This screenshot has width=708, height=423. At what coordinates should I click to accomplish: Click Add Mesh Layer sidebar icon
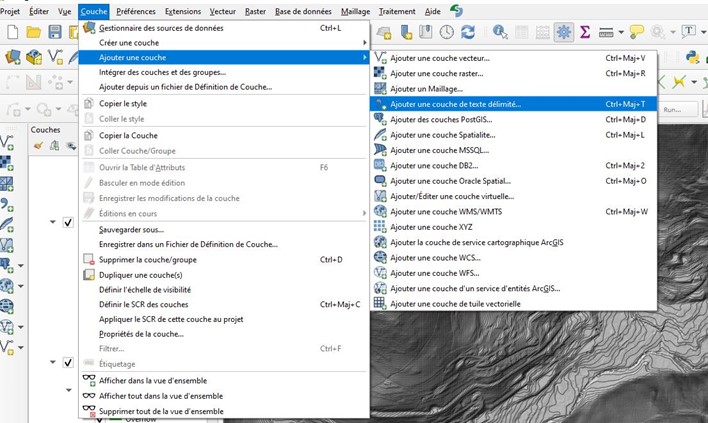tap(7, 184)
